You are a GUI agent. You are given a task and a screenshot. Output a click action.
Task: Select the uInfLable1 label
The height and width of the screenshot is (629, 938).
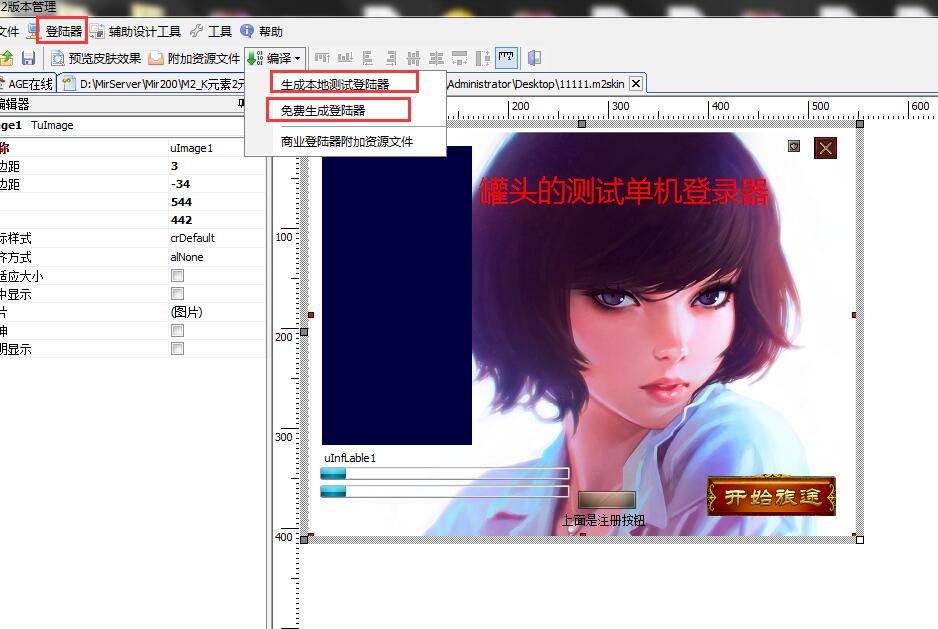[x=350, y=458]
